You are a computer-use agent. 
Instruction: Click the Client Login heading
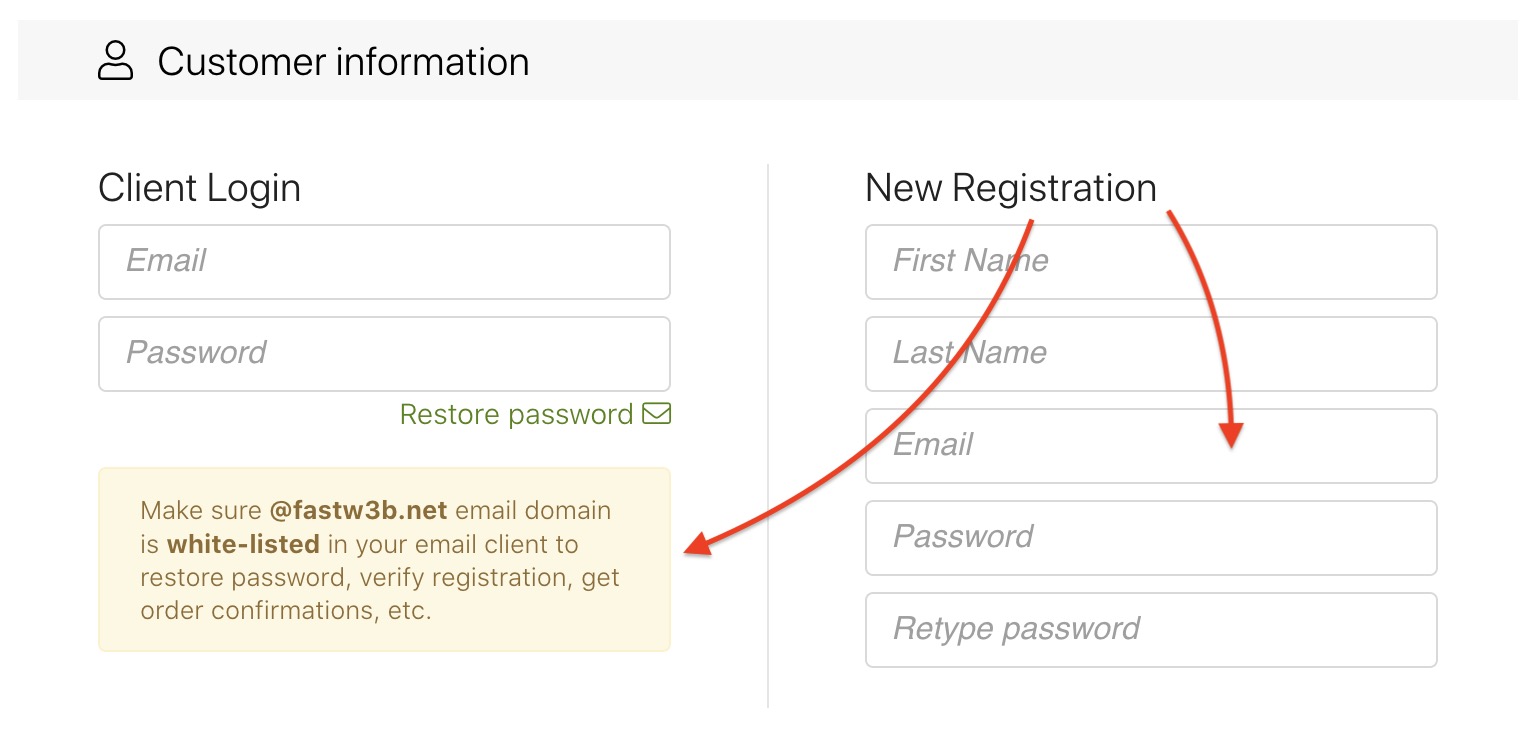(199, 188)
